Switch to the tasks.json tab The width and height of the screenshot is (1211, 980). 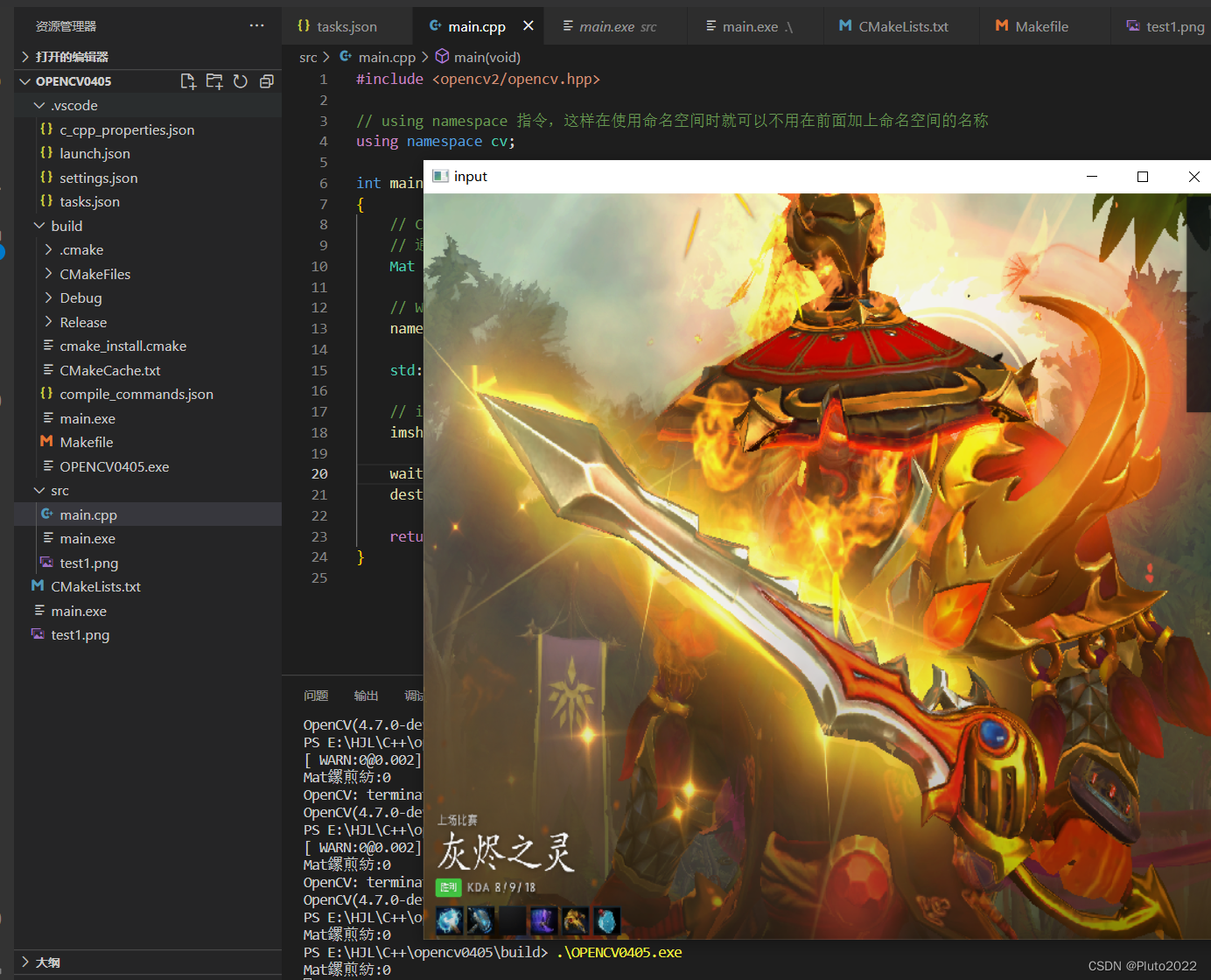(346, 25)
